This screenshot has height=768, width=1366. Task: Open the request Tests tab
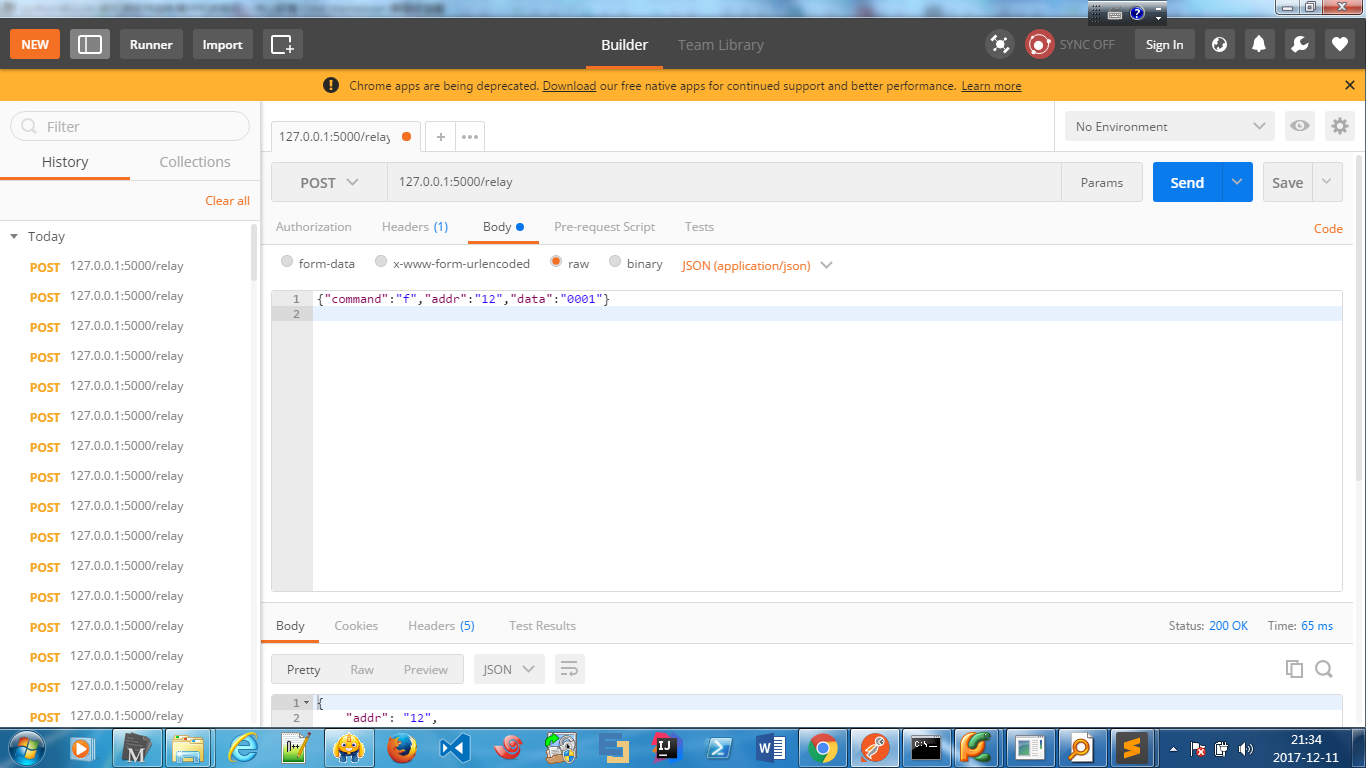699,227
